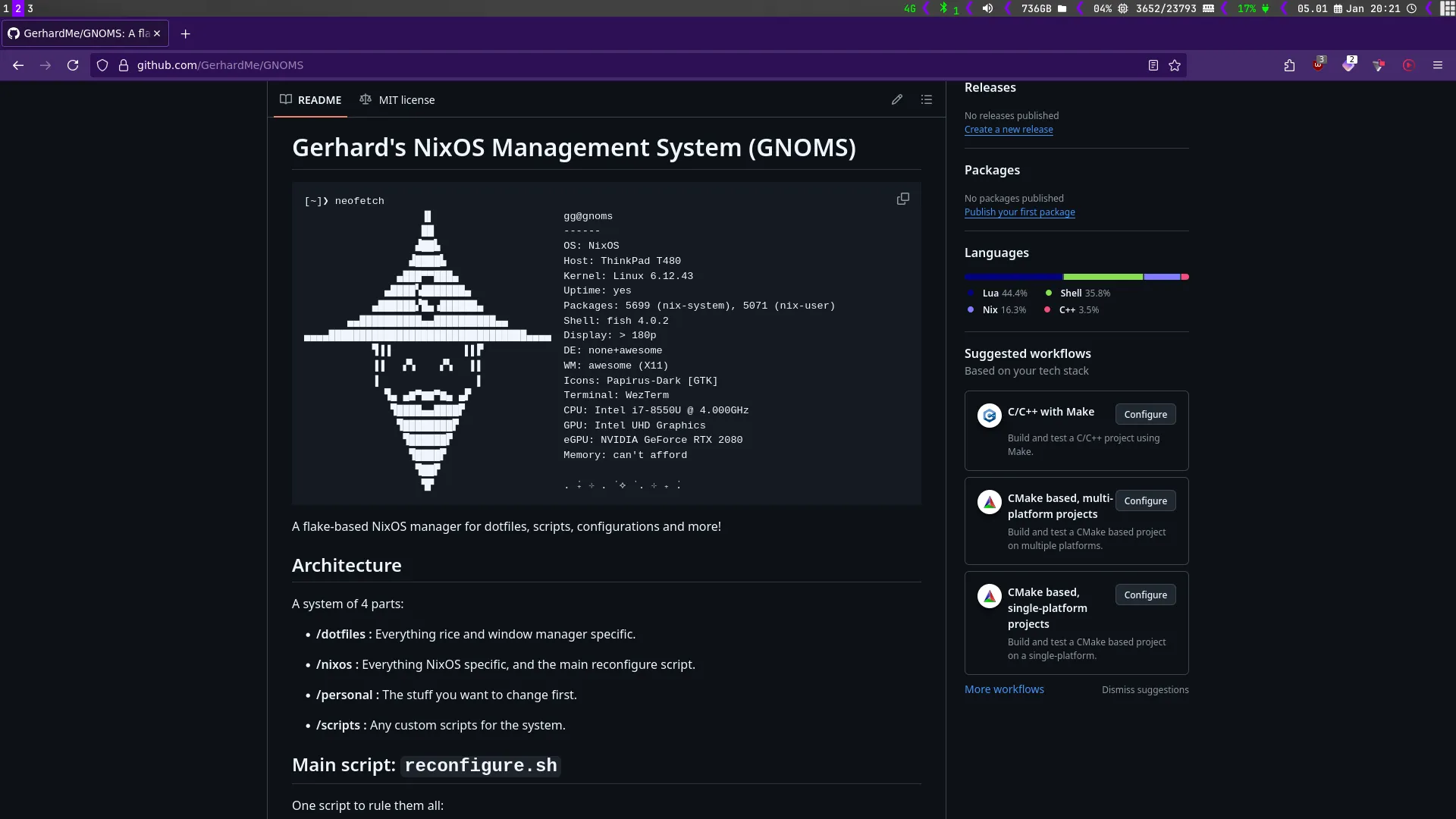
Task: Click the 'Shell: fish 4.0.2' line
Action: point(616,321)
